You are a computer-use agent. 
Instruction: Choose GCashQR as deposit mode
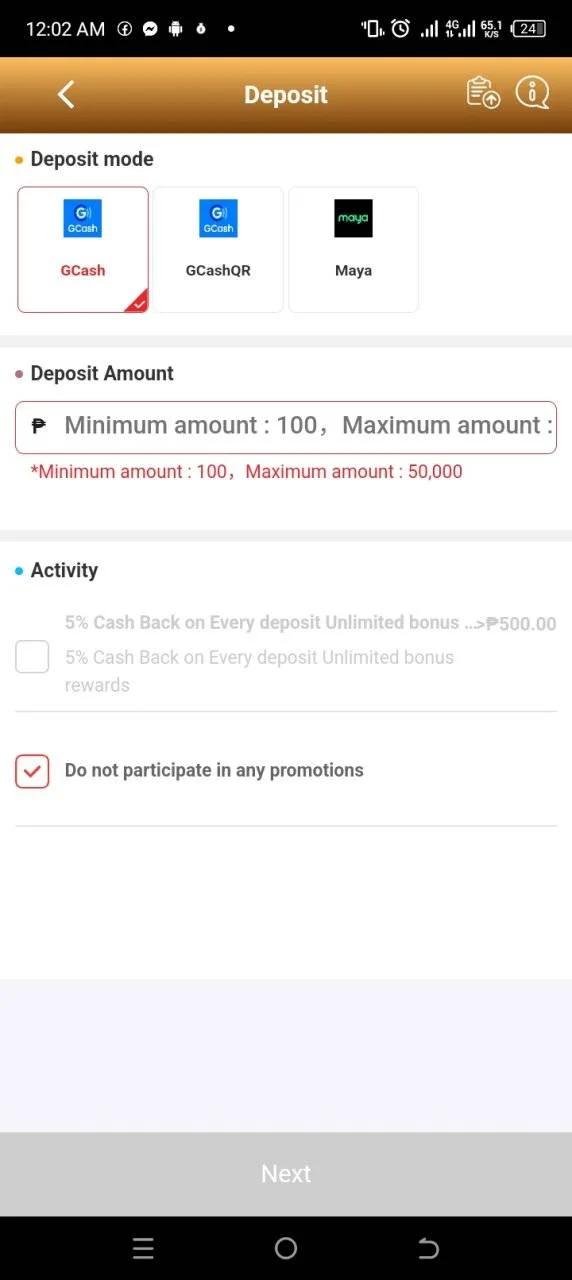(218, 250)
